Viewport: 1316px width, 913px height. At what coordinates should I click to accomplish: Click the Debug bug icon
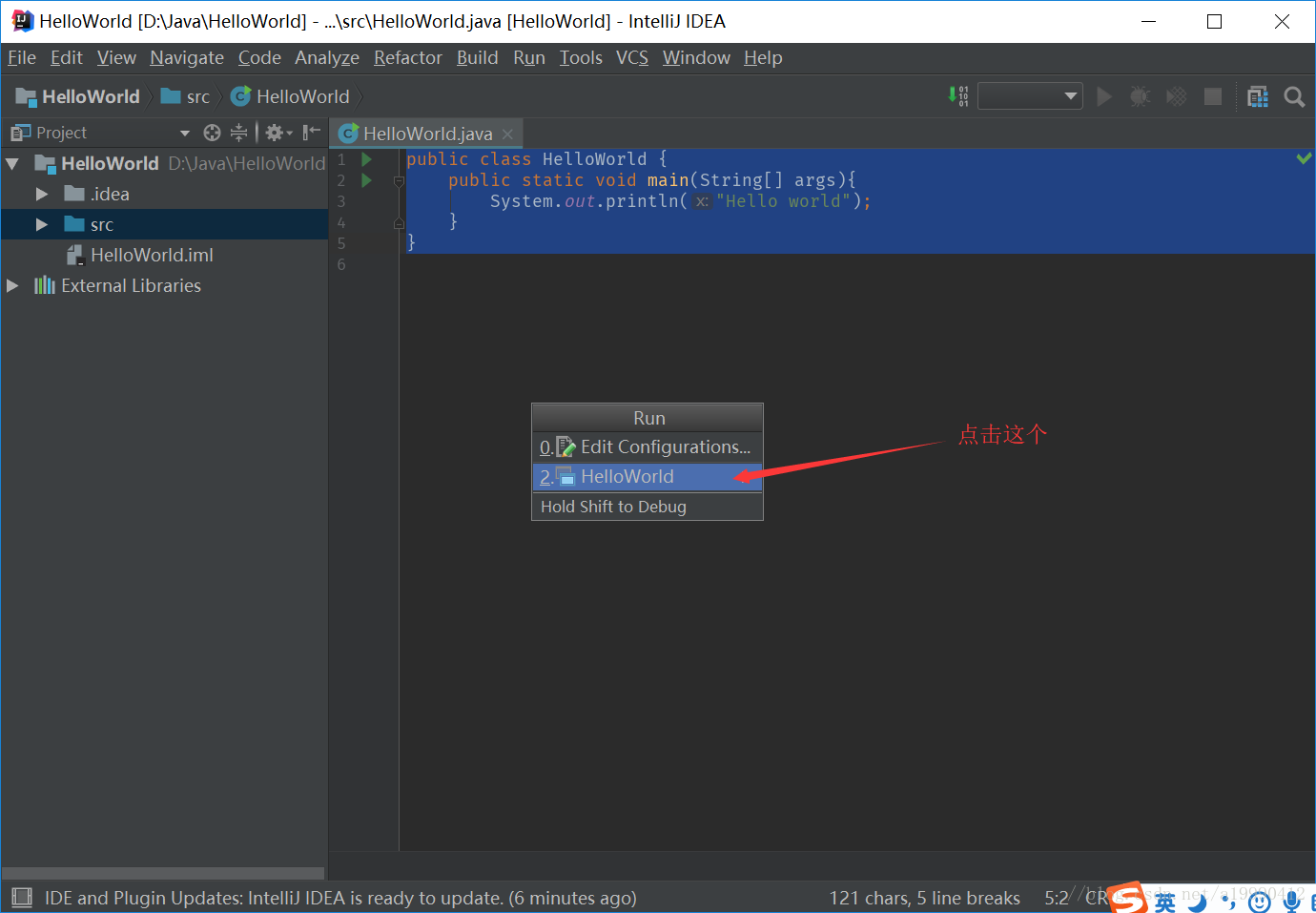click(x=1140, y=96)
